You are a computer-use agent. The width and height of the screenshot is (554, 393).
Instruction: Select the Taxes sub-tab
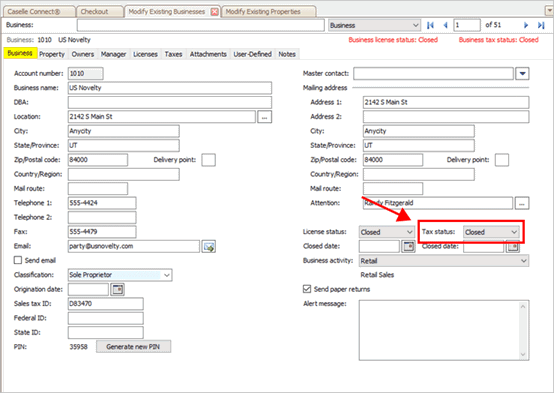point(173,54)
